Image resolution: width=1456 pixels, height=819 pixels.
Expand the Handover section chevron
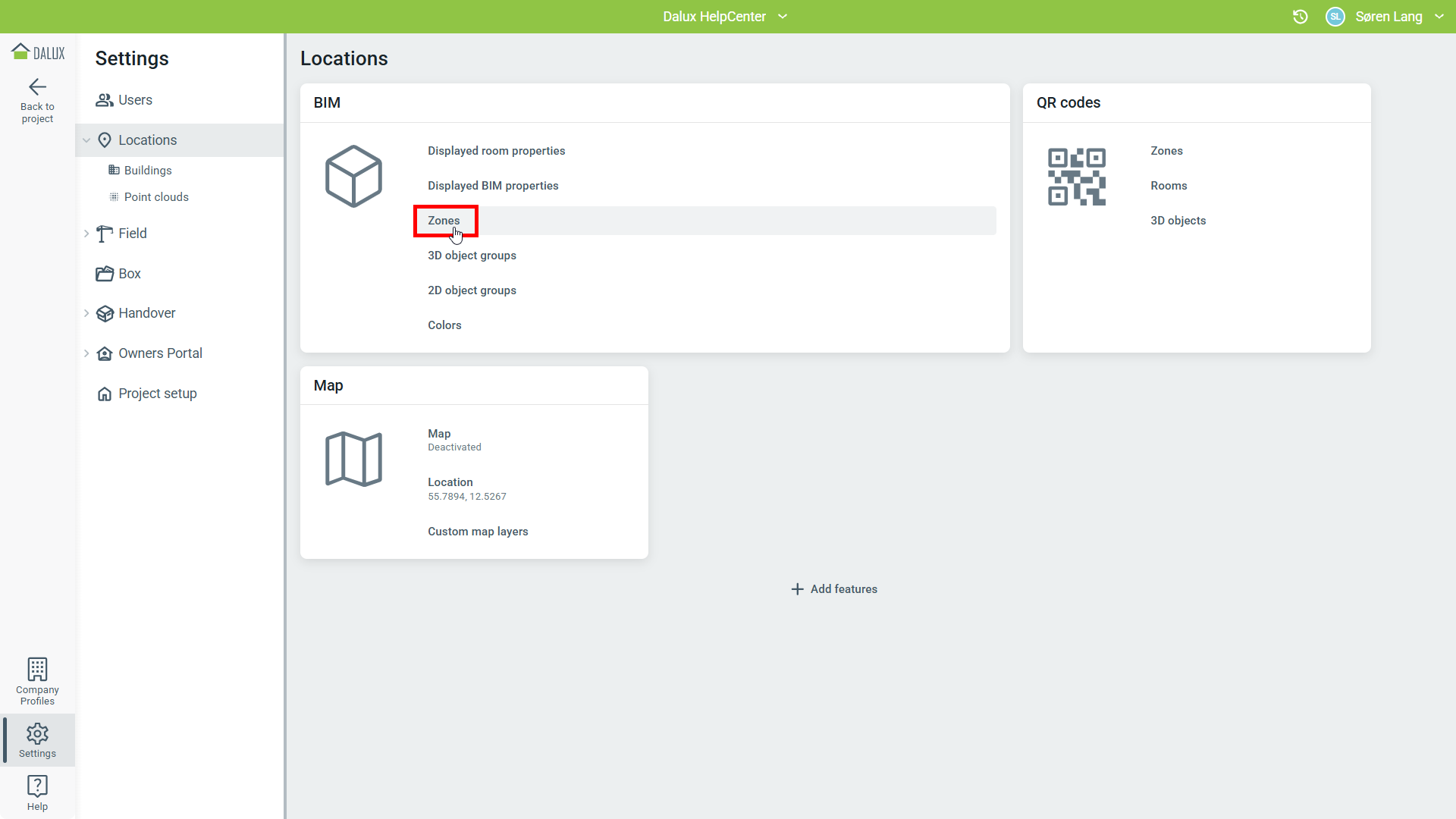tap(86, 313)
